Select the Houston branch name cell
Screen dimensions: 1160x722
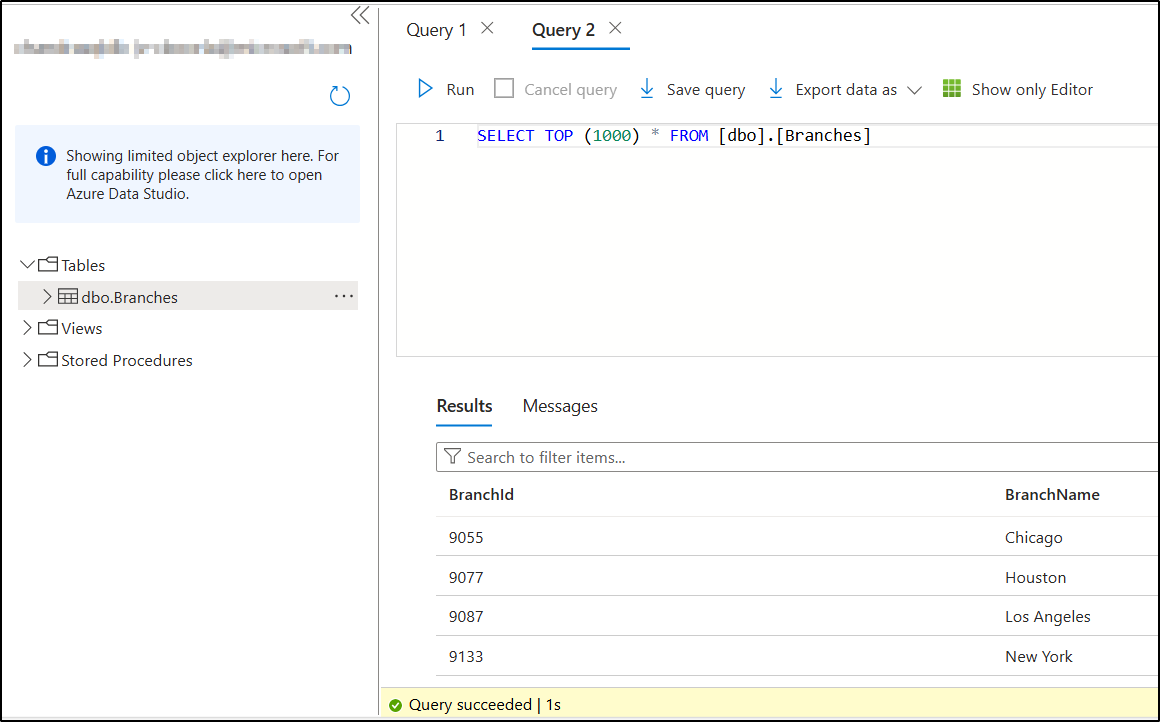coord(1036,578)
